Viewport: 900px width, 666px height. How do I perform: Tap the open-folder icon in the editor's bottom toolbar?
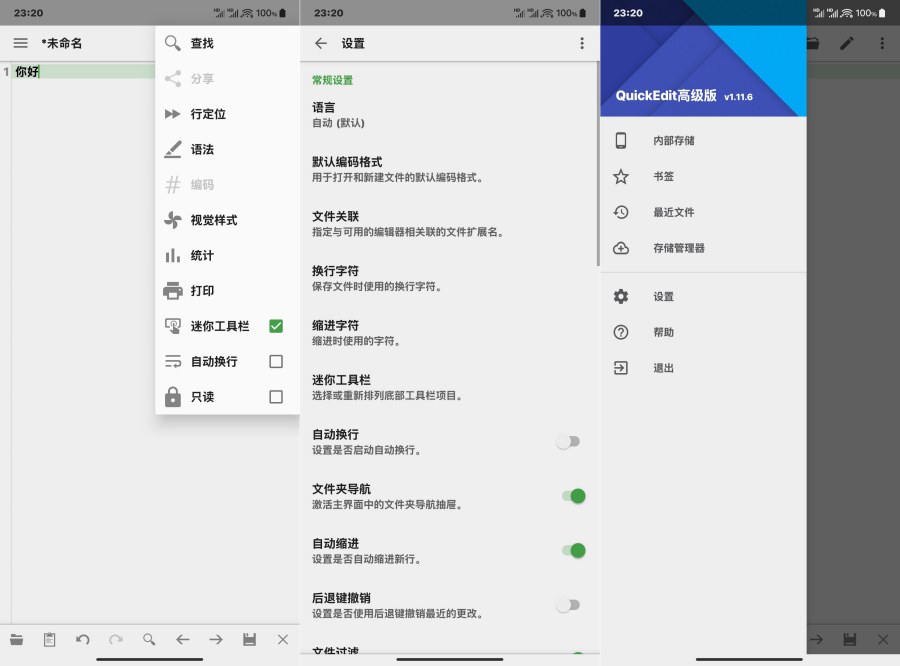pyautogui.click(x=17, y=640)
